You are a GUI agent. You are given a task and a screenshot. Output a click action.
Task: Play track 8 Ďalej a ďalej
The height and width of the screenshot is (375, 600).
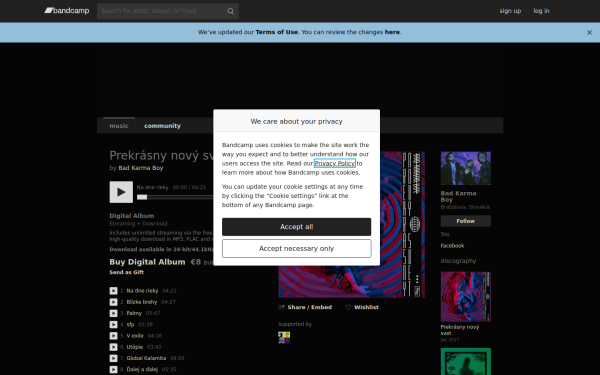[x=113, y=369]
